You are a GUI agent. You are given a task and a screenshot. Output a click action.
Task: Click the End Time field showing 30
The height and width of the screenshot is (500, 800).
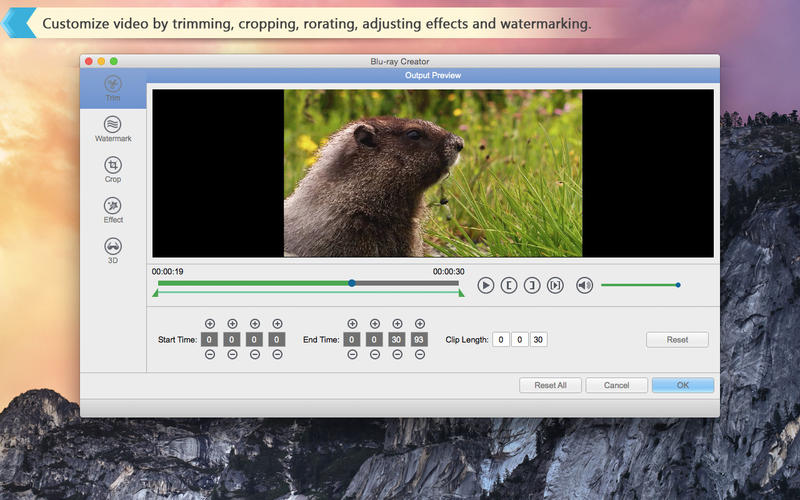click(x=397, y=340)
